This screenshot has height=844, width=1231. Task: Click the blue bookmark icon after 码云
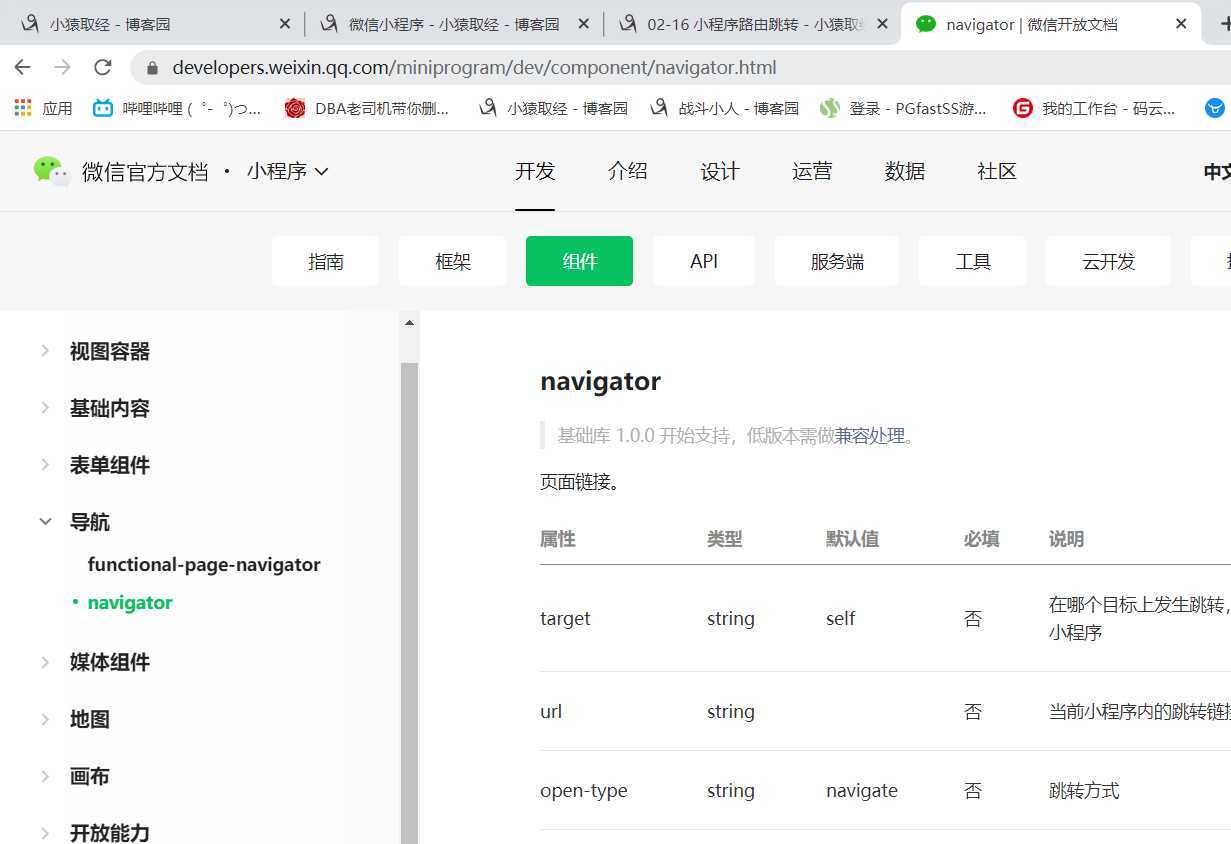point(1215,108)
